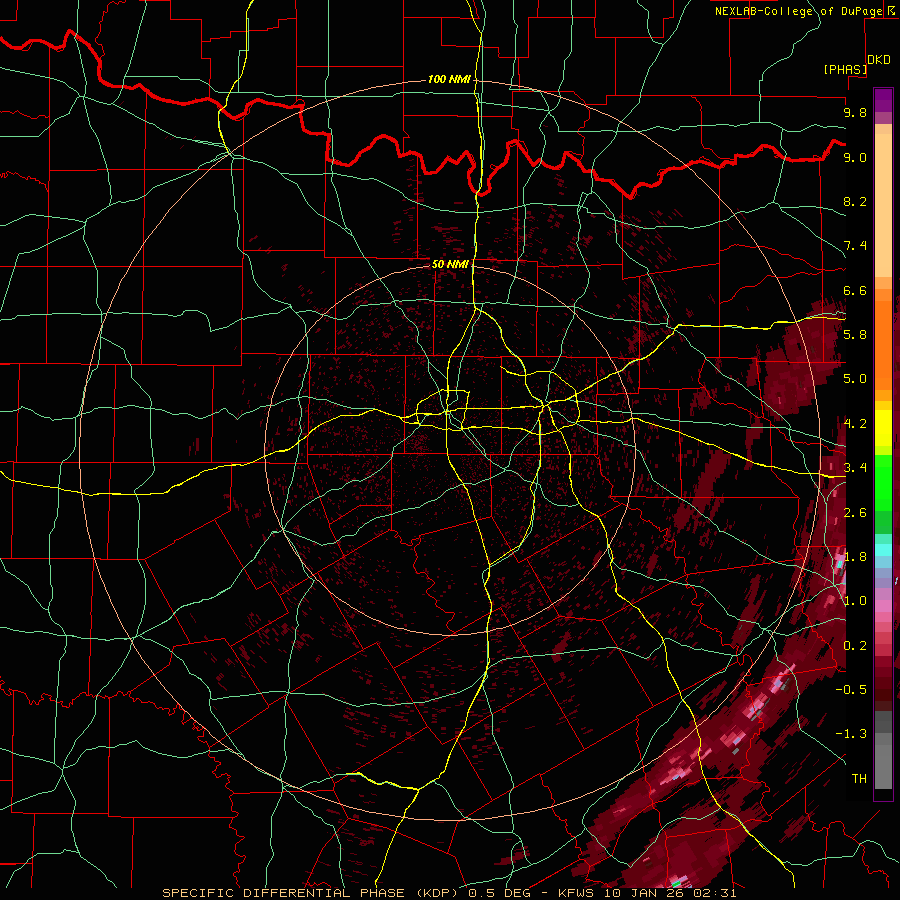Pick the bright green segment of color bar
900x900 pixels.
click(x=883, y=482)
